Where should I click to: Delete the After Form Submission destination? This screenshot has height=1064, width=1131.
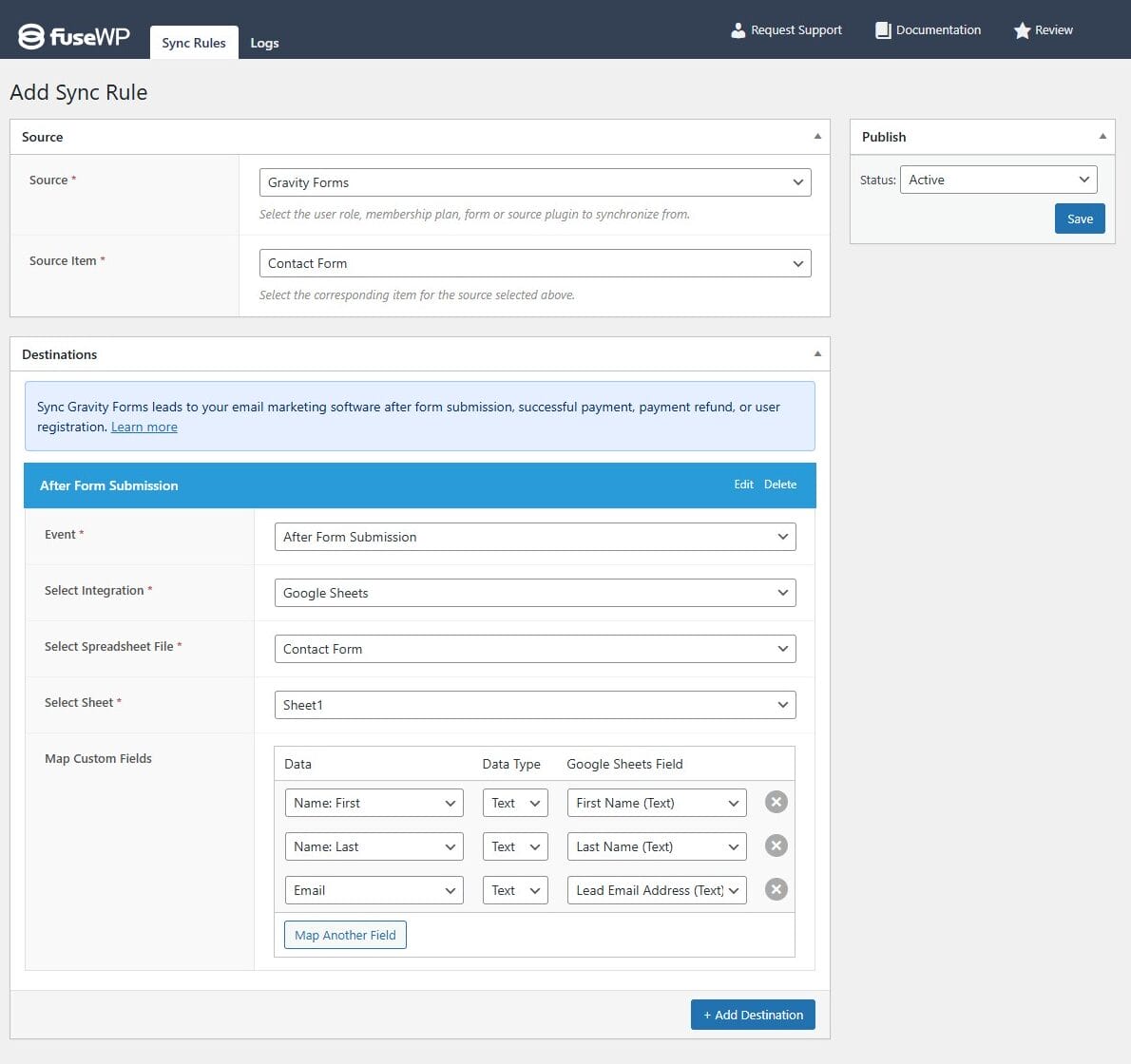tap(779, 484)
